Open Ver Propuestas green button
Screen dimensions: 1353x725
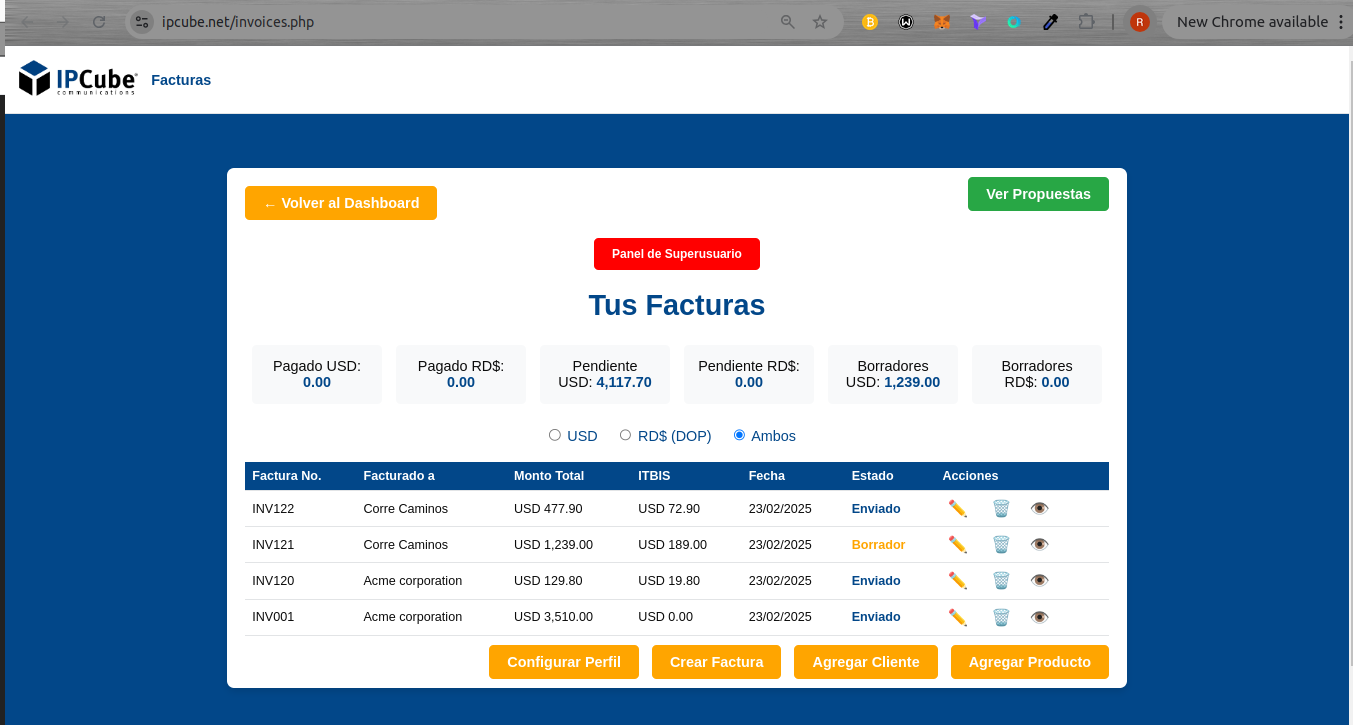(1038, 194)
